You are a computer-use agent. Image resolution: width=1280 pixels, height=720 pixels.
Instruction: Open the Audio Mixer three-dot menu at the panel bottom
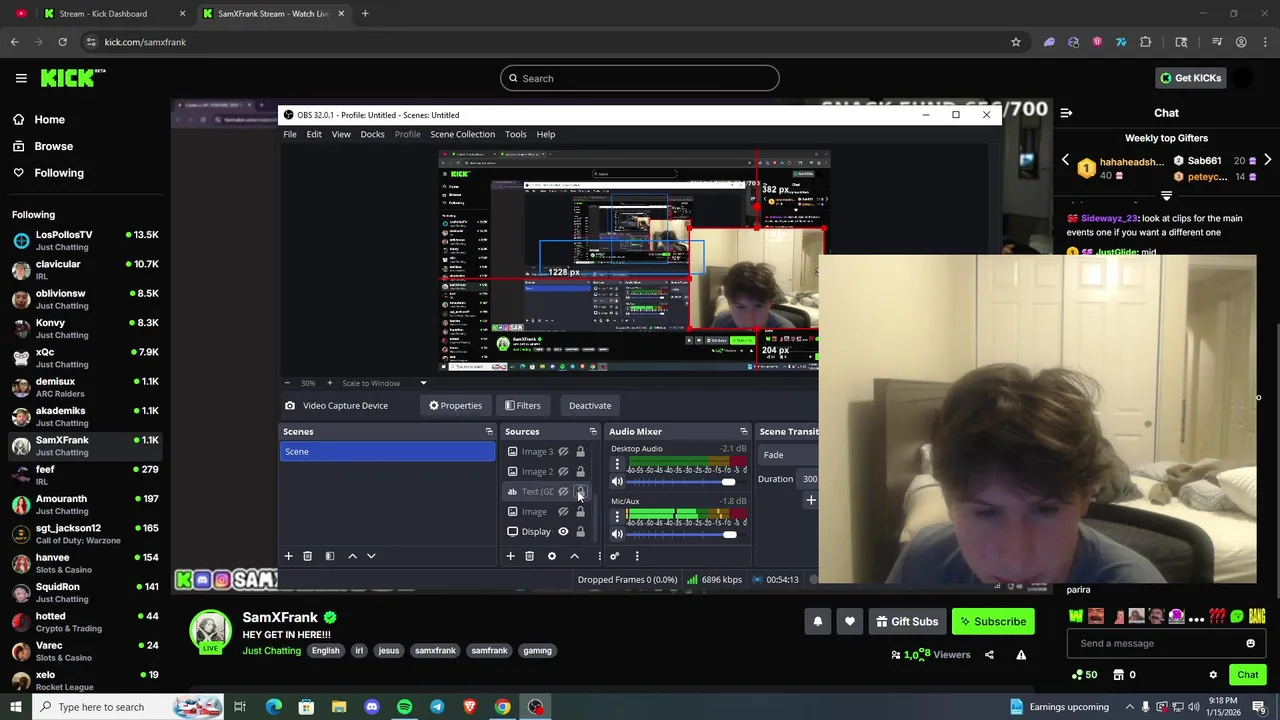pyautogui.click(x=637, y=556)
